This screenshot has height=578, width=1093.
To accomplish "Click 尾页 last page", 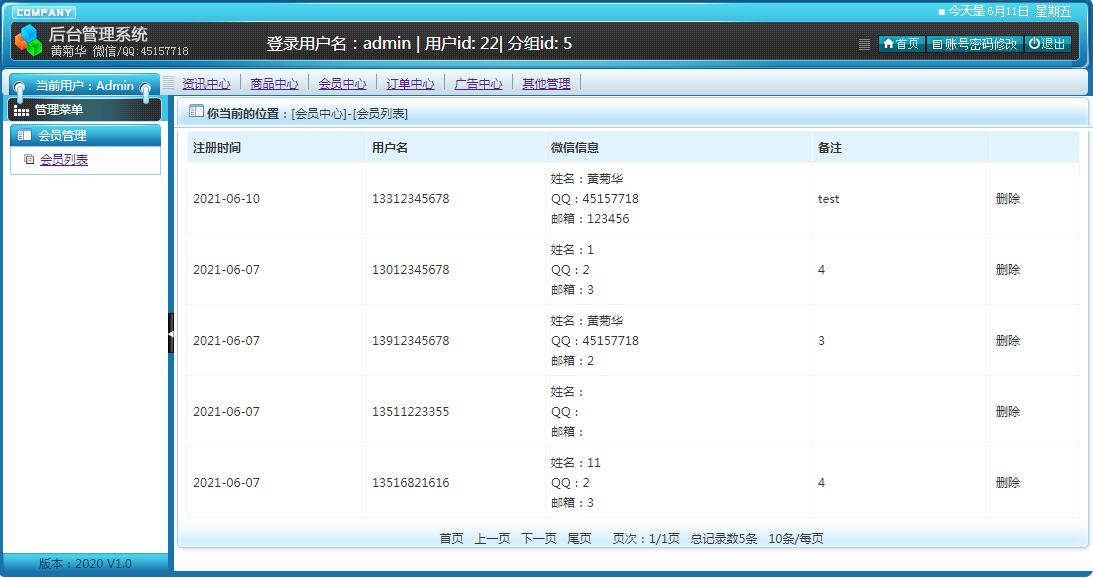I will click(579, 539).
